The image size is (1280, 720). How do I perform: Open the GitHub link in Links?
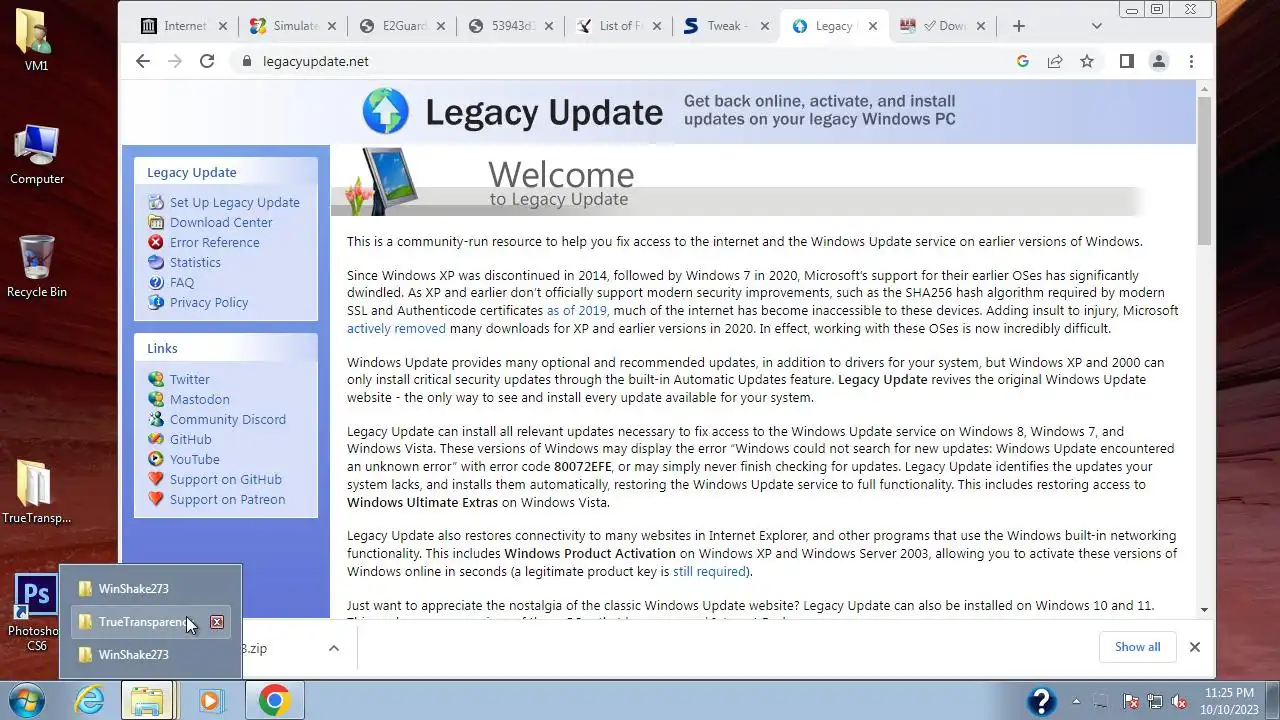click(x=190, y=439)
